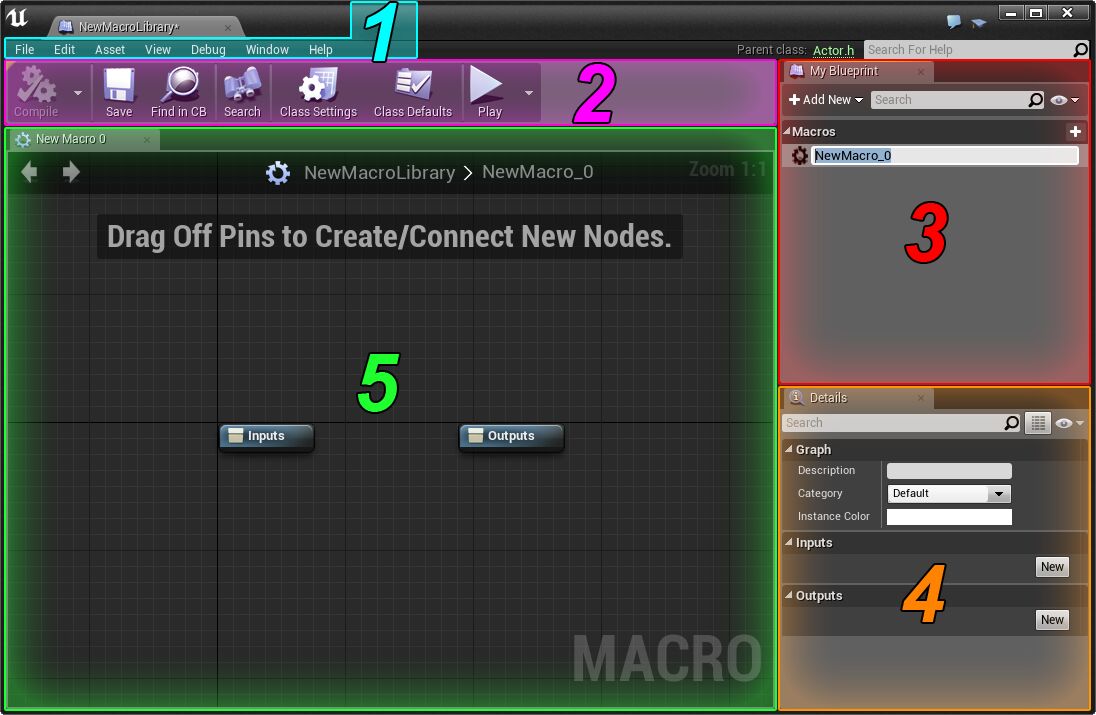Open the Edit menu
Viewport: 1096px width, 715px height.
(64, 50)
